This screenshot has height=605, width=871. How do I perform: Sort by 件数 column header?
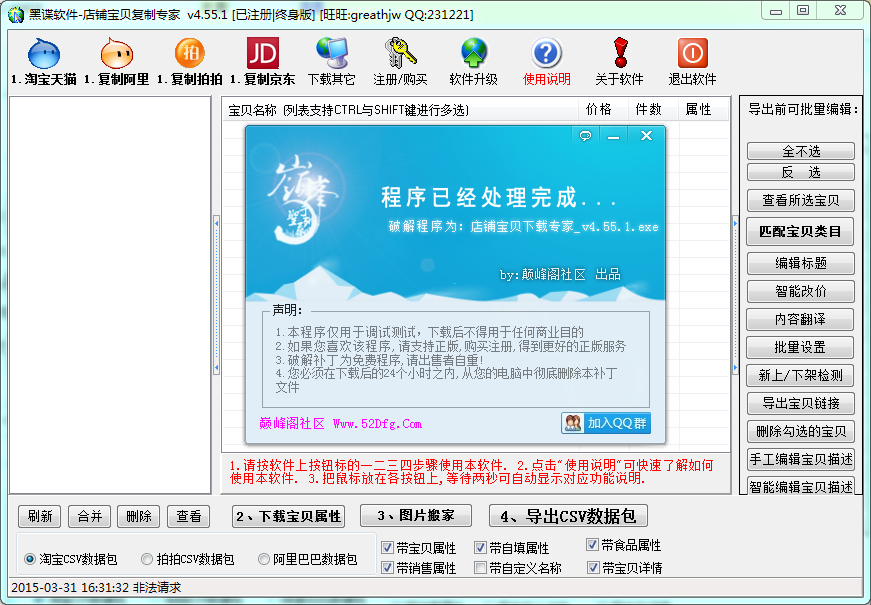click(x=653, y=110)
